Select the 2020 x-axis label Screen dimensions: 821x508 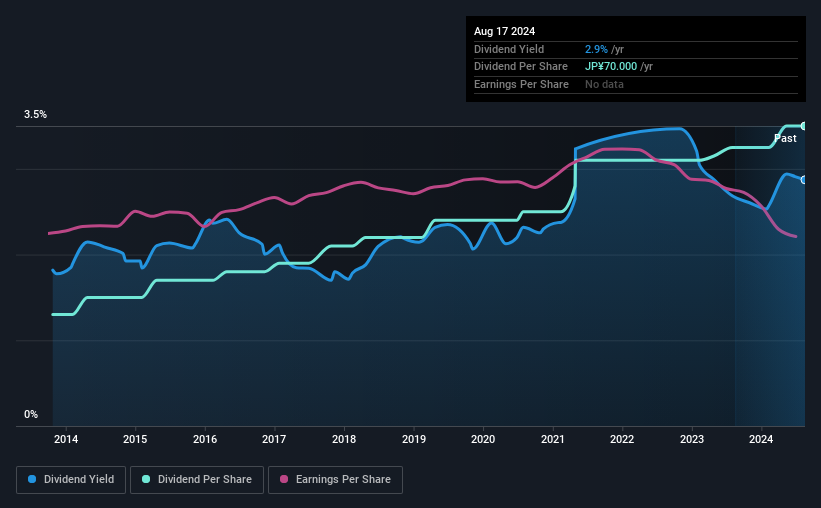[x=483, y=439]
